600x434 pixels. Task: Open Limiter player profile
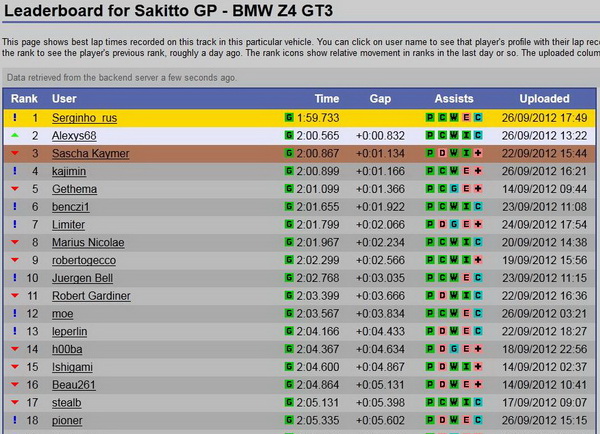[x=68, y=225]
